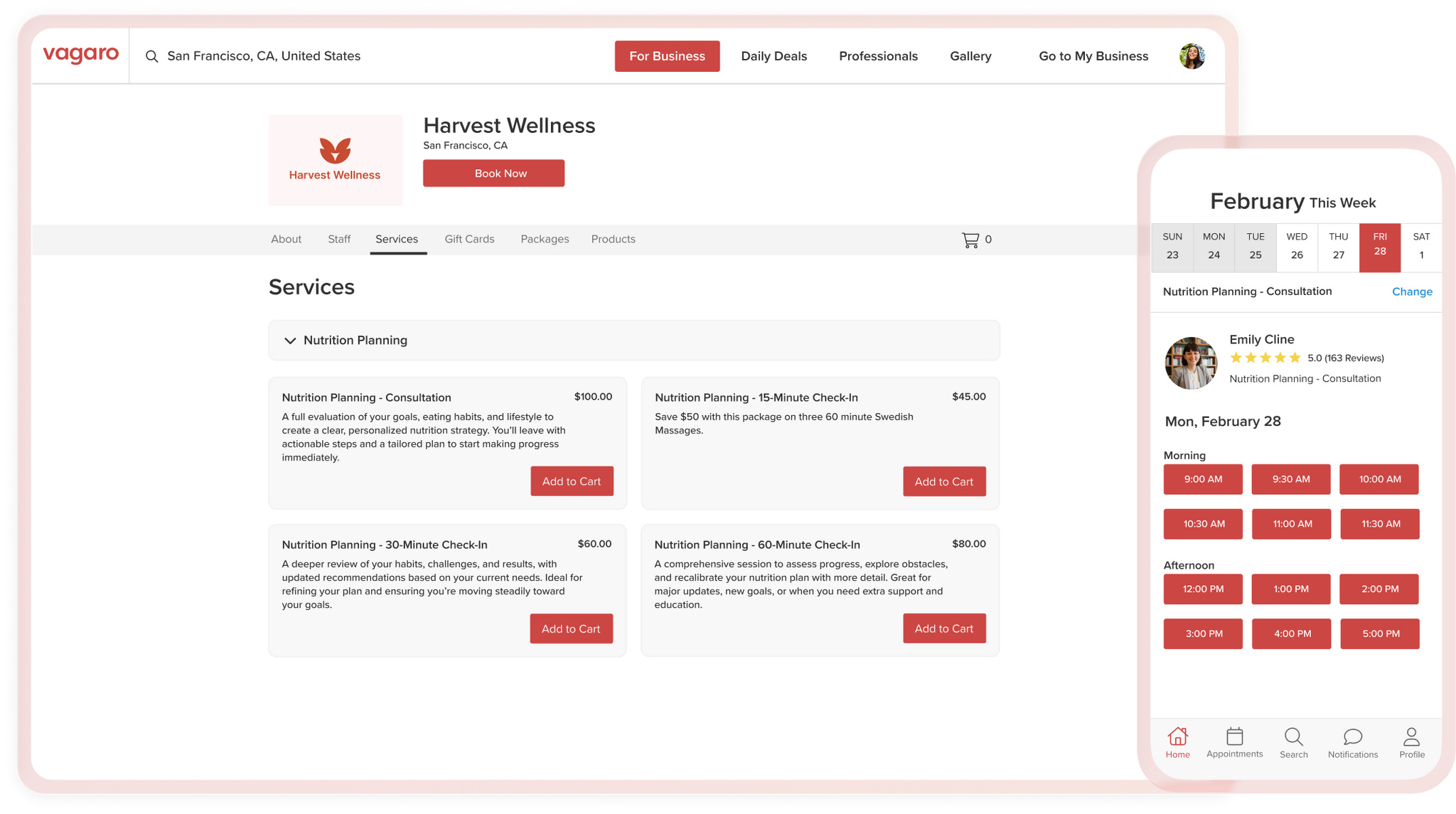Viewport: 1456px width, 814px height.
Task: Switch to the About tab
Action: click(286, 240)
